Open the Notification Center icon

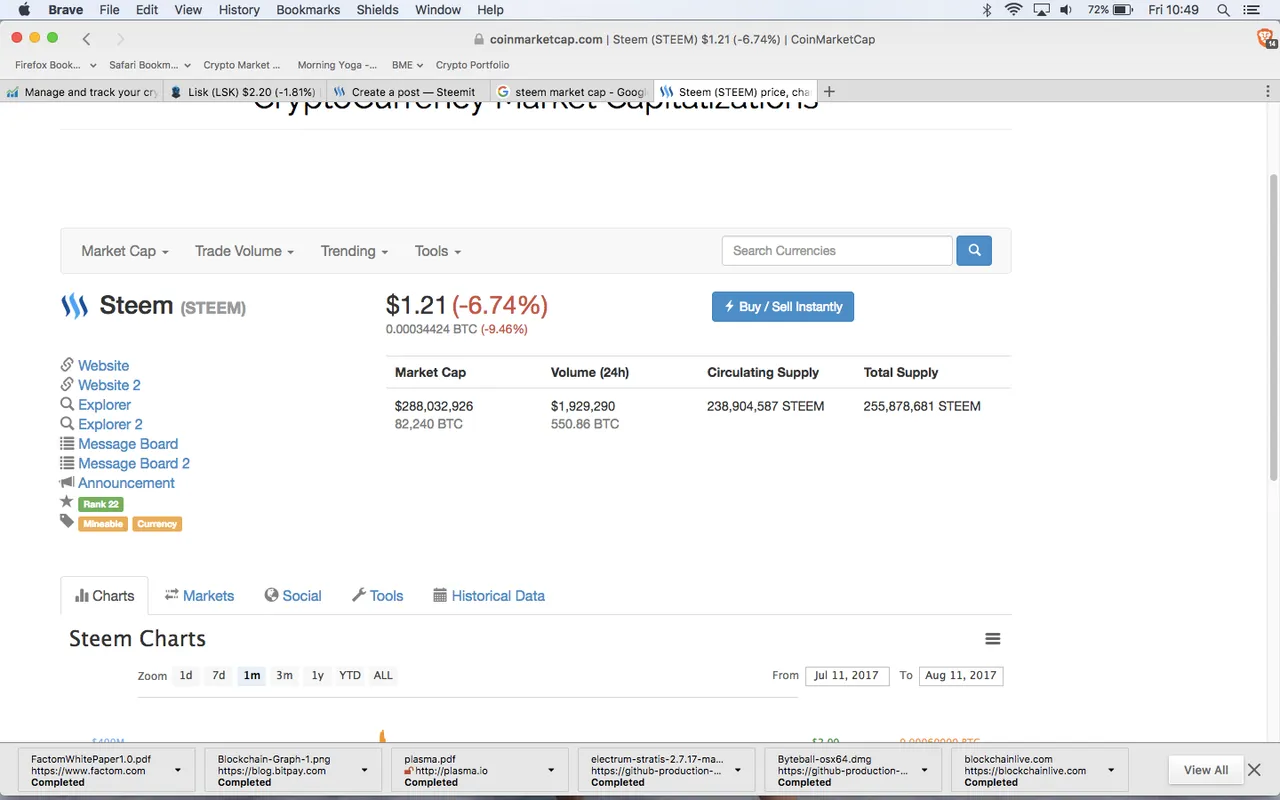[x=1251, y=10]
